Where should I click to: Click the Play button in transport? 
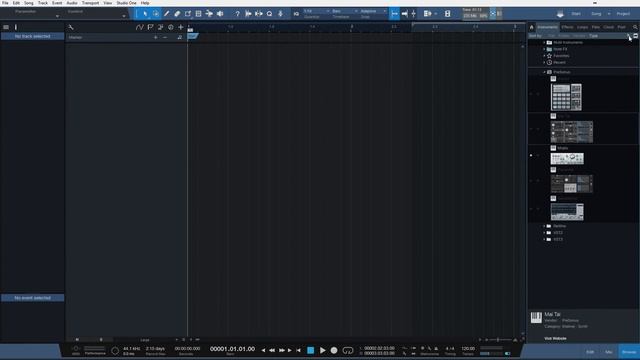[322, 350]
